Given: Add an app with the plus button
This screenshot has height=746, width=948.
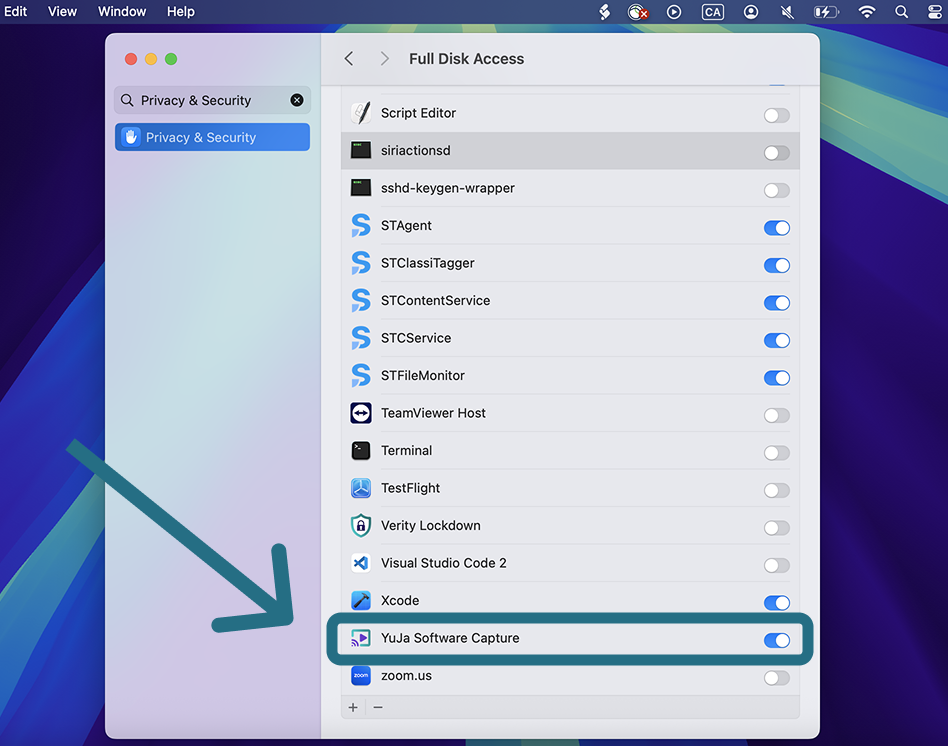Looking at the screenshot, I should 353,707.
